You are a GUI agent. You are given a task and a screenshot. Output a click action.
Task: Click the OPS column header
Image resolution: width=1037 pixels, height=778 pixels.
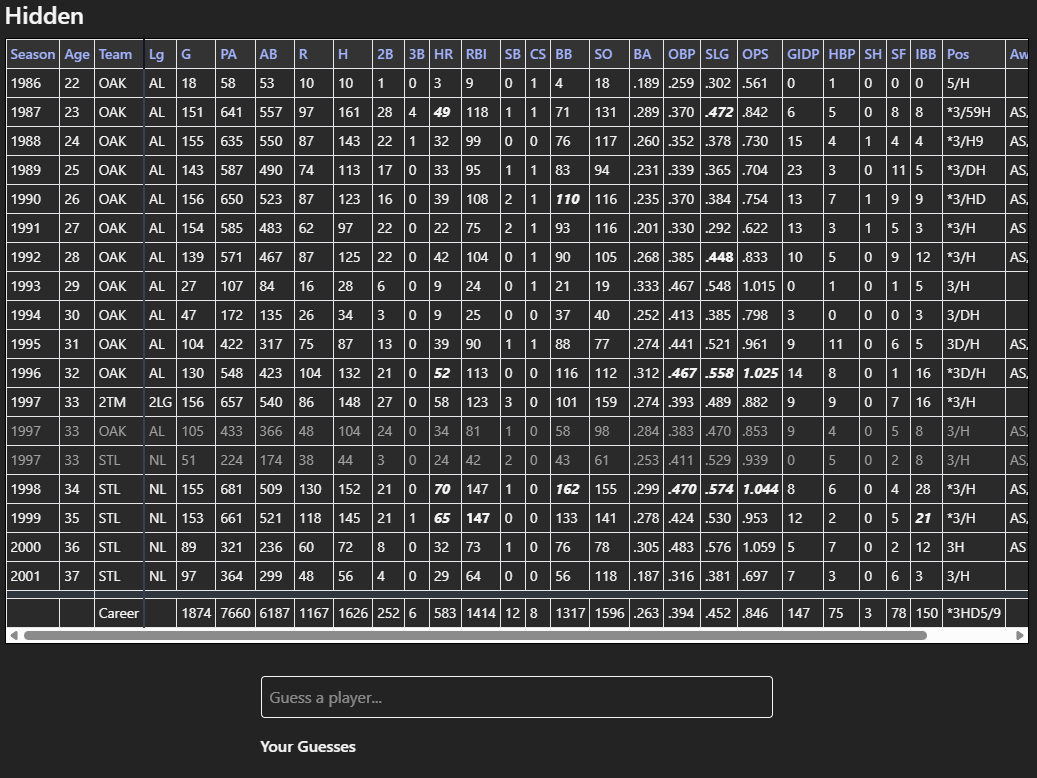pyautogui.click(x=755, y=54)
